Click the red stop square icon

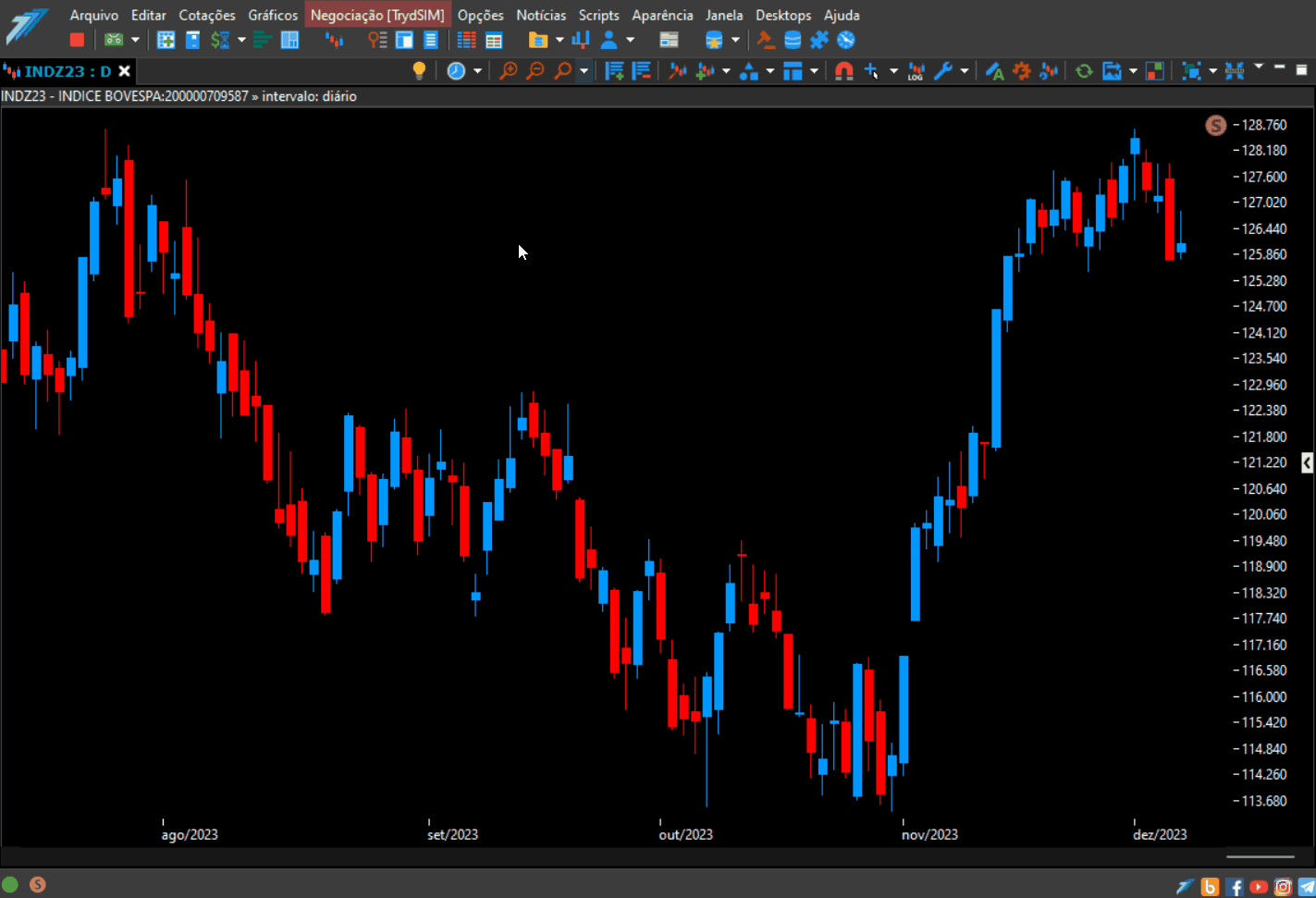tap(77, 40)
